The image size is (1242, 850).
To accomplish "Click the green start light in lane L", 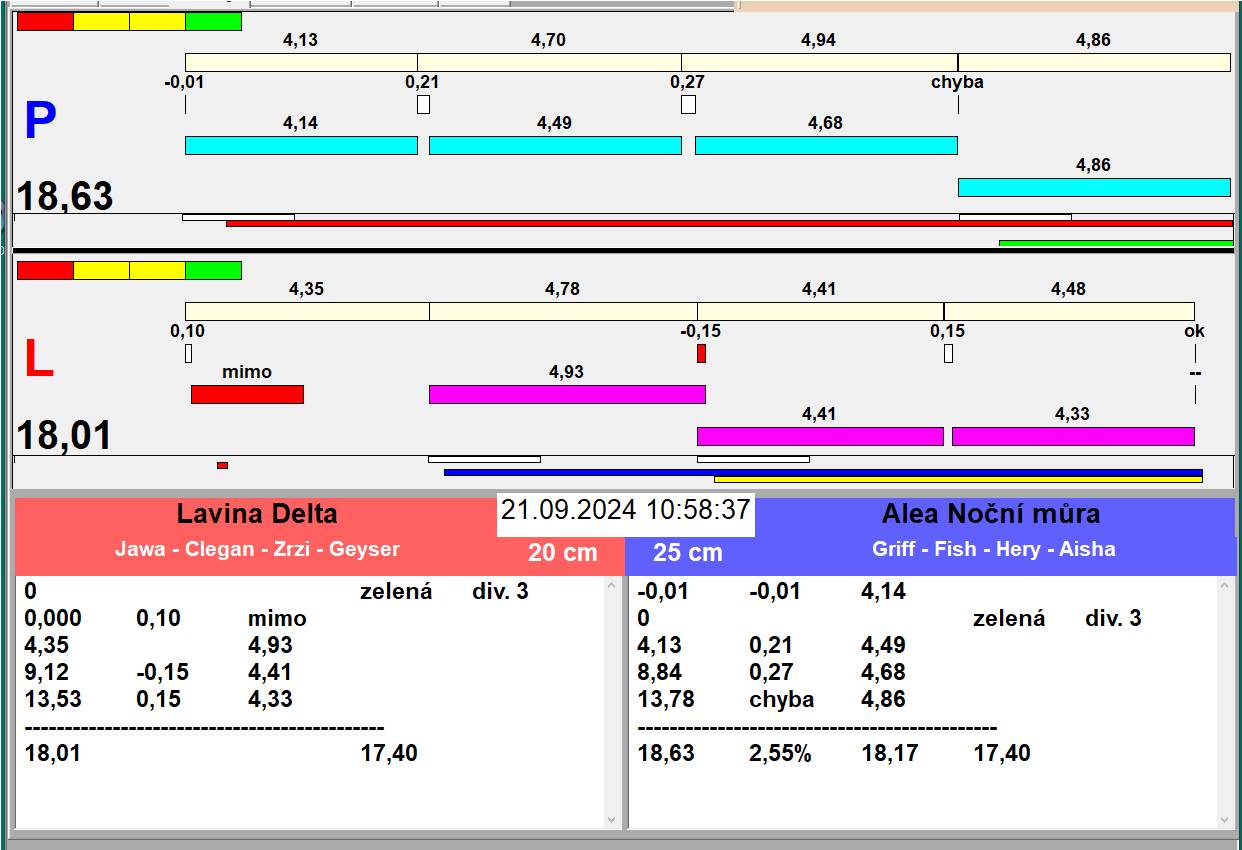I will [x=213, y=271].
